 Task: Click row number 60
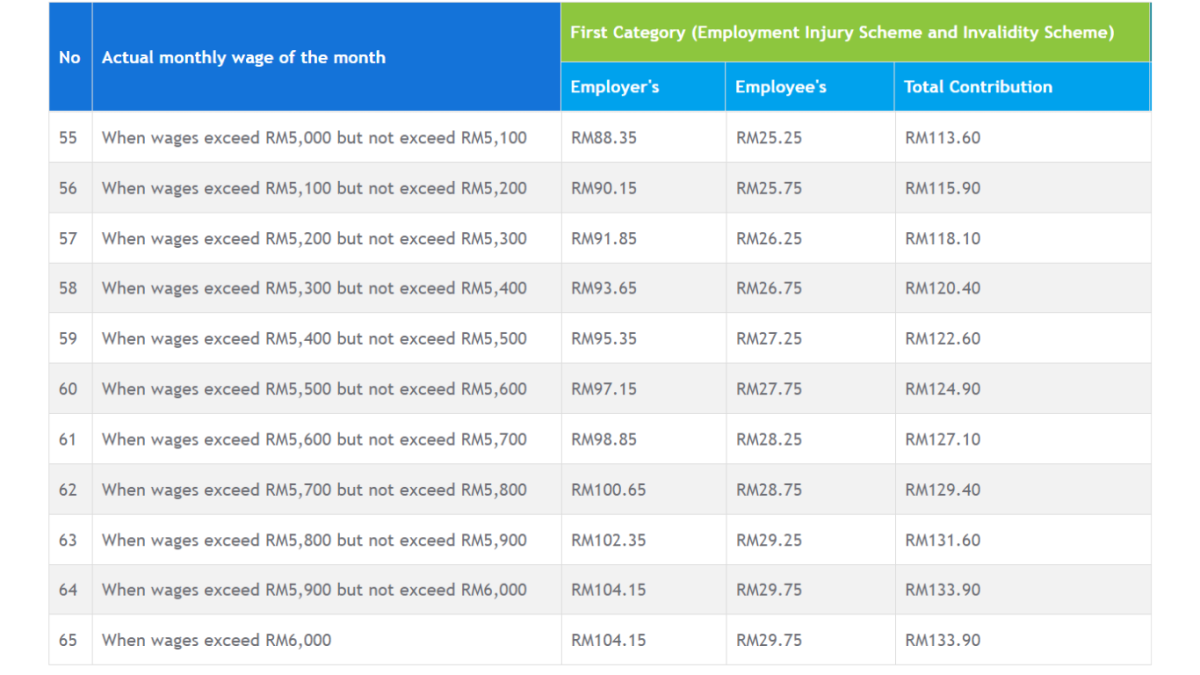tap(69, 388)
